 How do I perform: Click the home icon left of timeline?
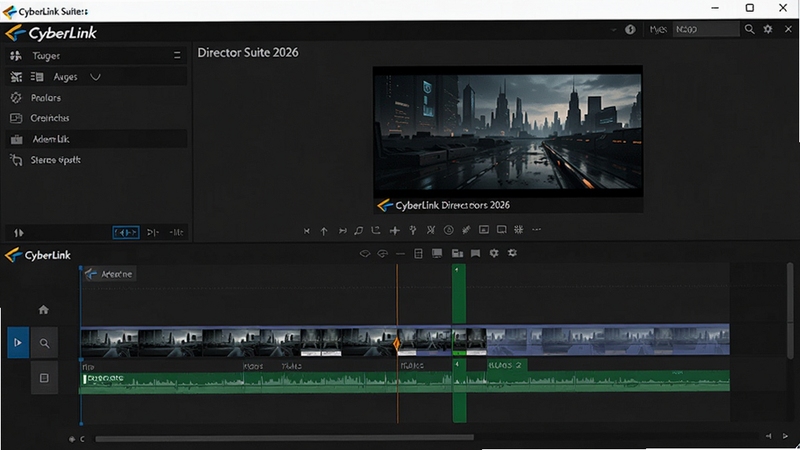pyautogui.click(x=43, y=310)
